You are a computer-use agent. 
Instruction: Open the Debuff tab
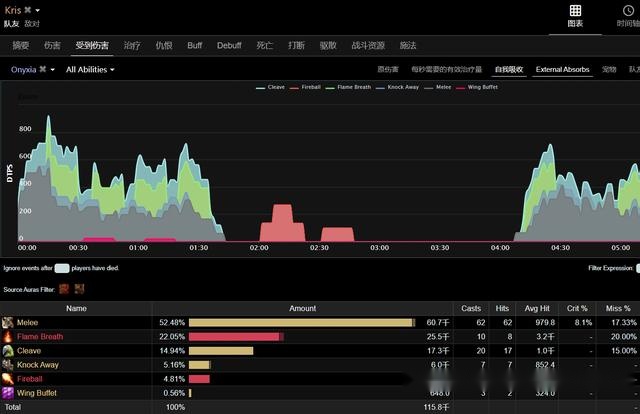pos(229,45)
